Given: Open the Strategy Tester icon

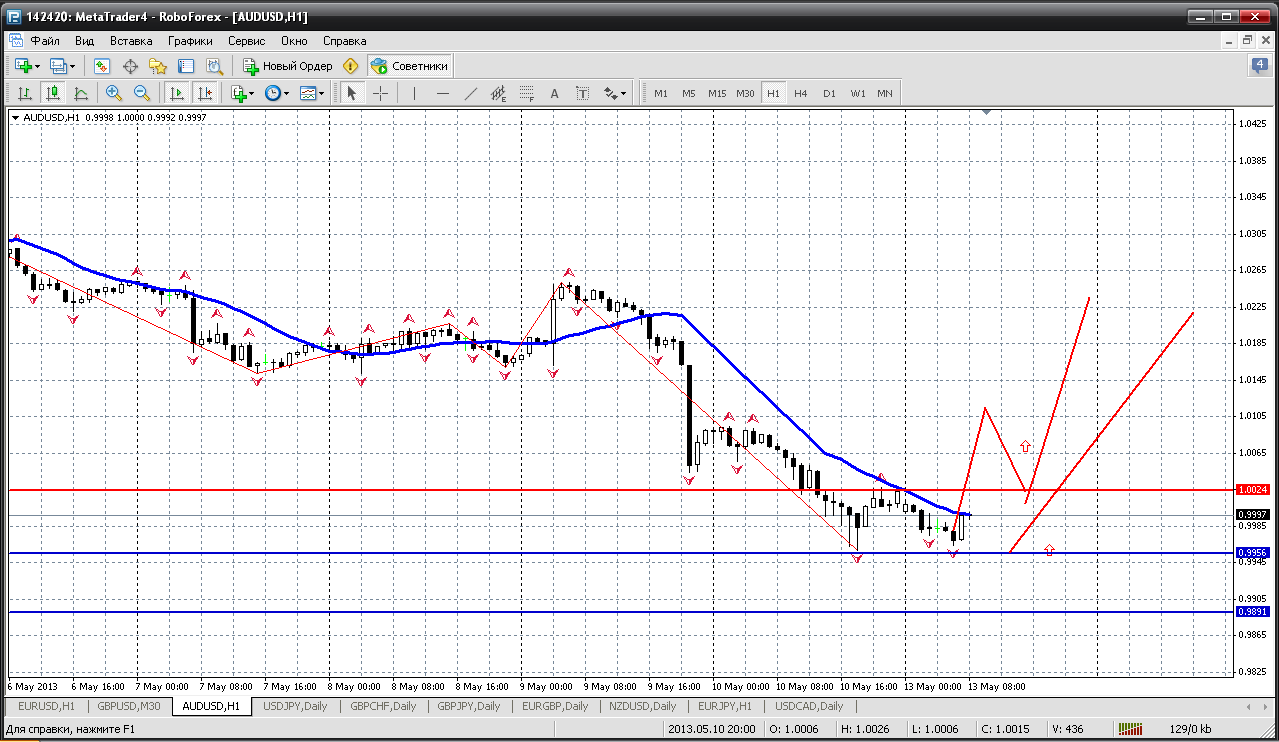Looking at the screenshot, I should pos(214,66).
